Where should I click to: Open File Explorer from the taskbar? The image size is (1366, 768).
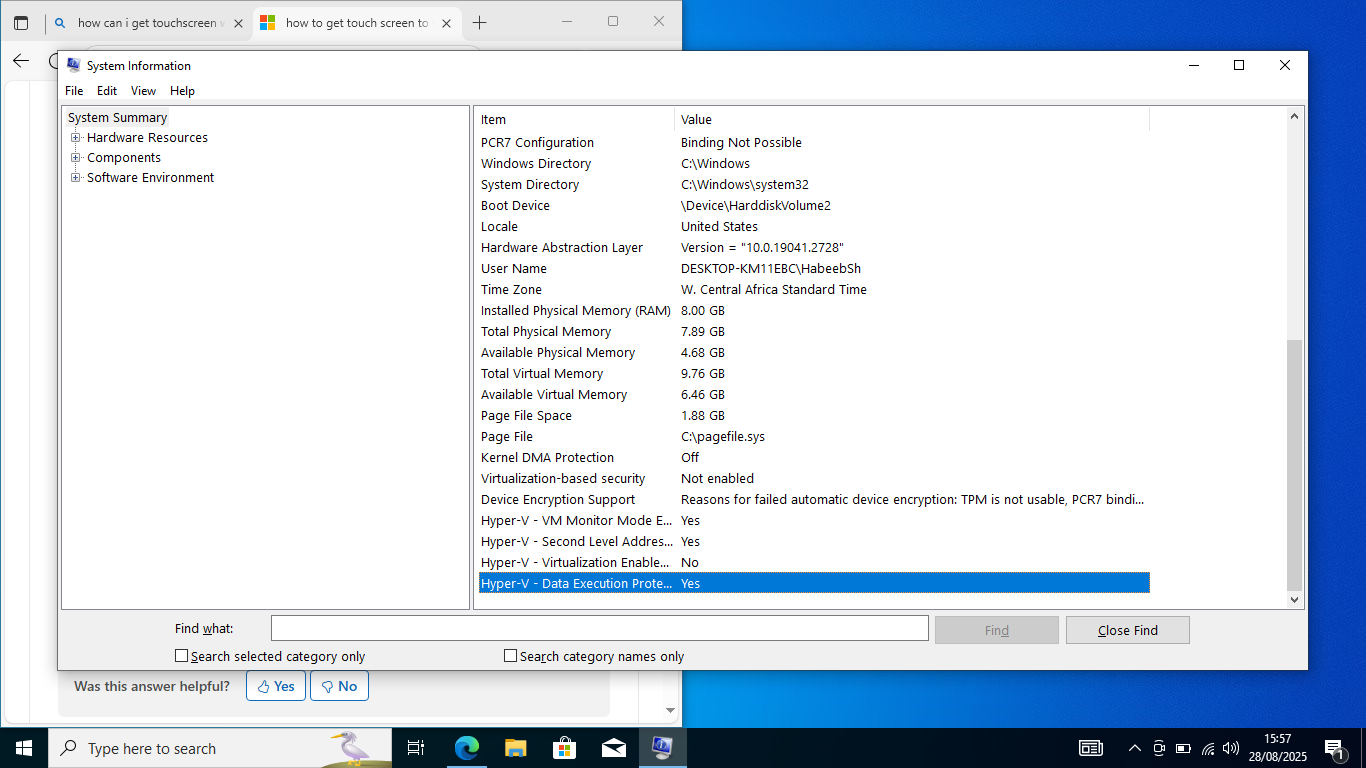tap(515, 747)
